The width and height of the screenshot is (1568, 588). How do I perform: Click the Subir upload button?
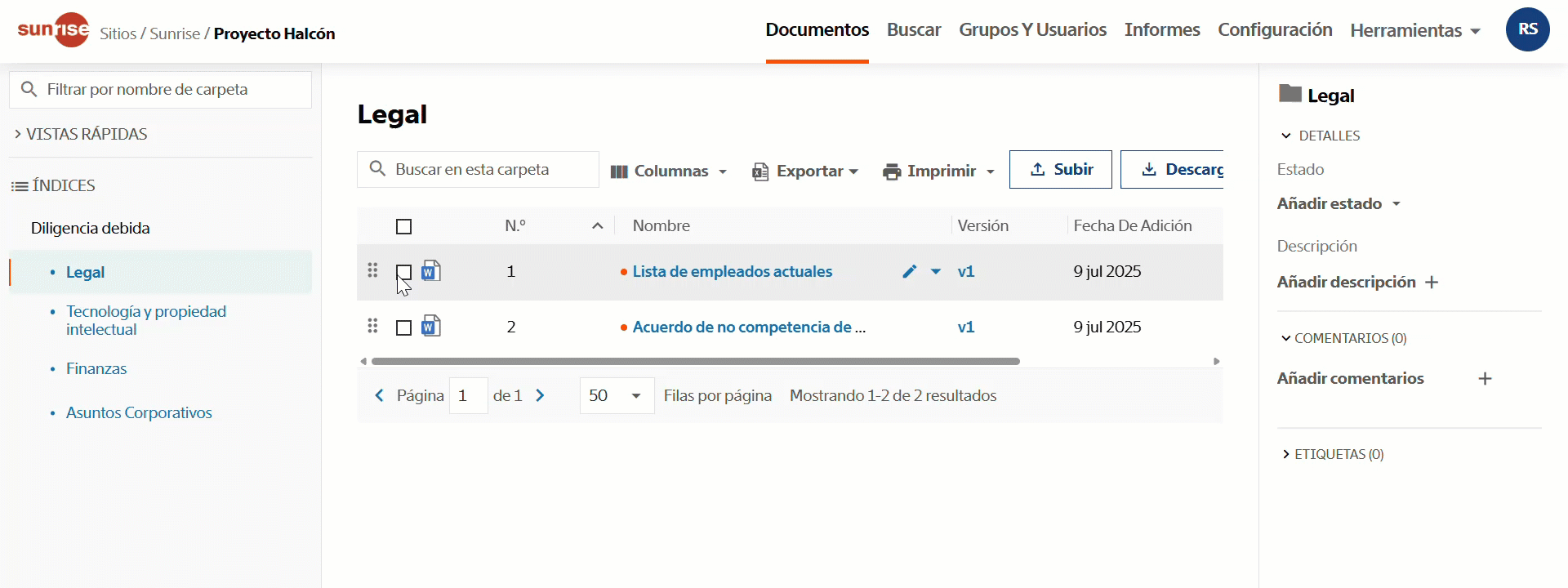(x=1060, y=169)
